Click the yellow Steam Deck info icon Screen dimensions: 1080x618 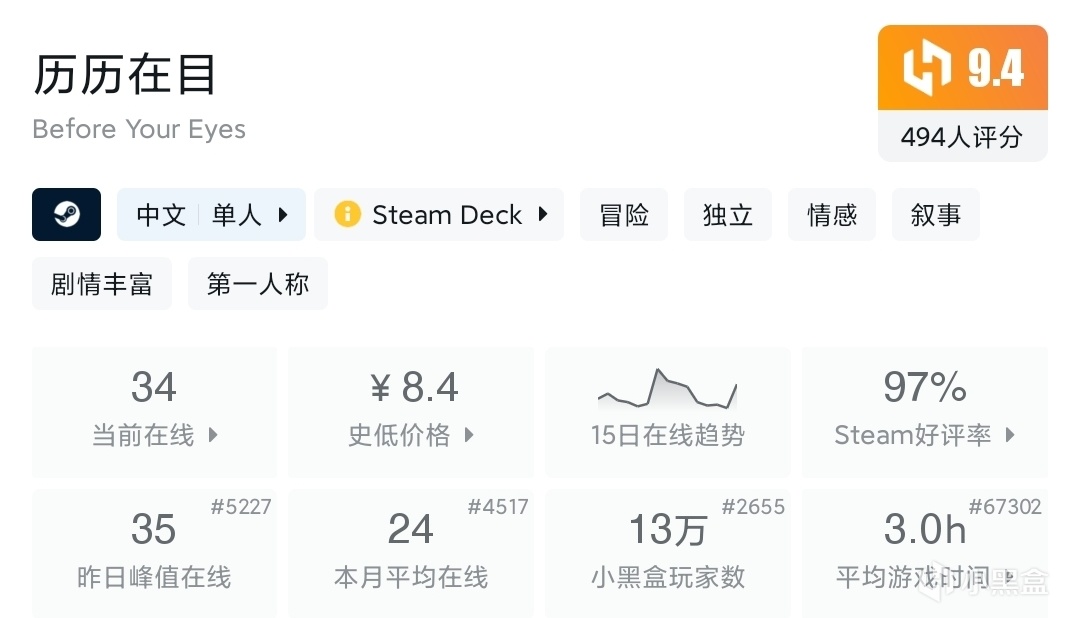point(347,214)
